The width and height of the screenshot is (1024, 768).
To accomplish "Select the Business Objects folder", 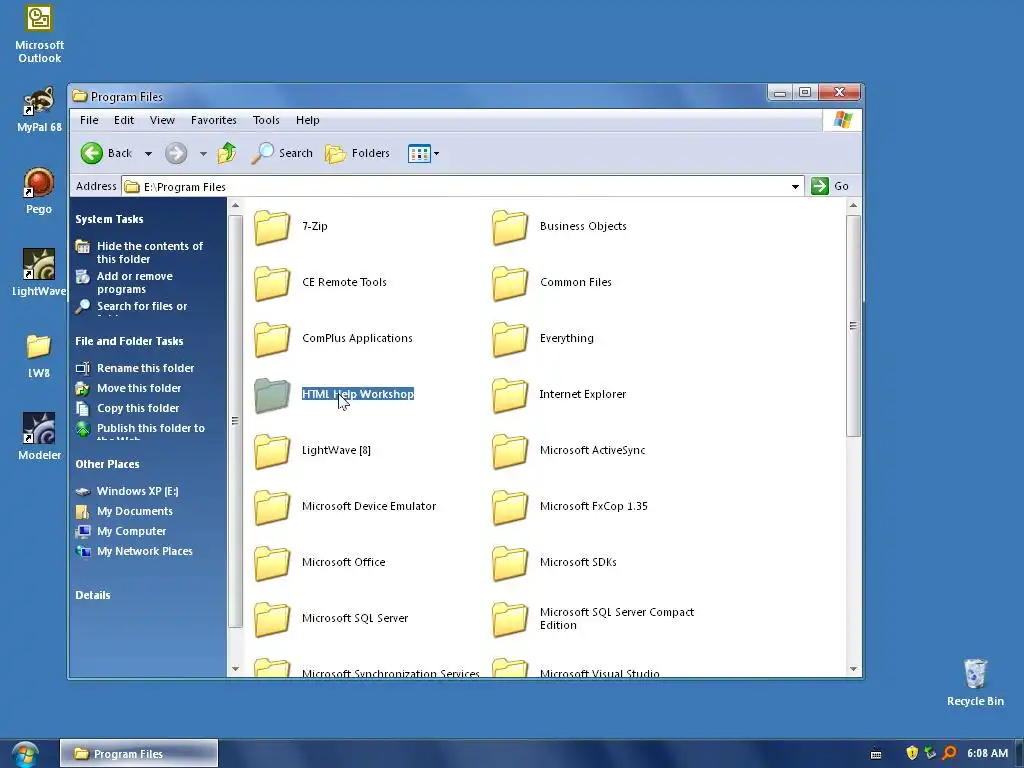I will click(x=559, y=227).
